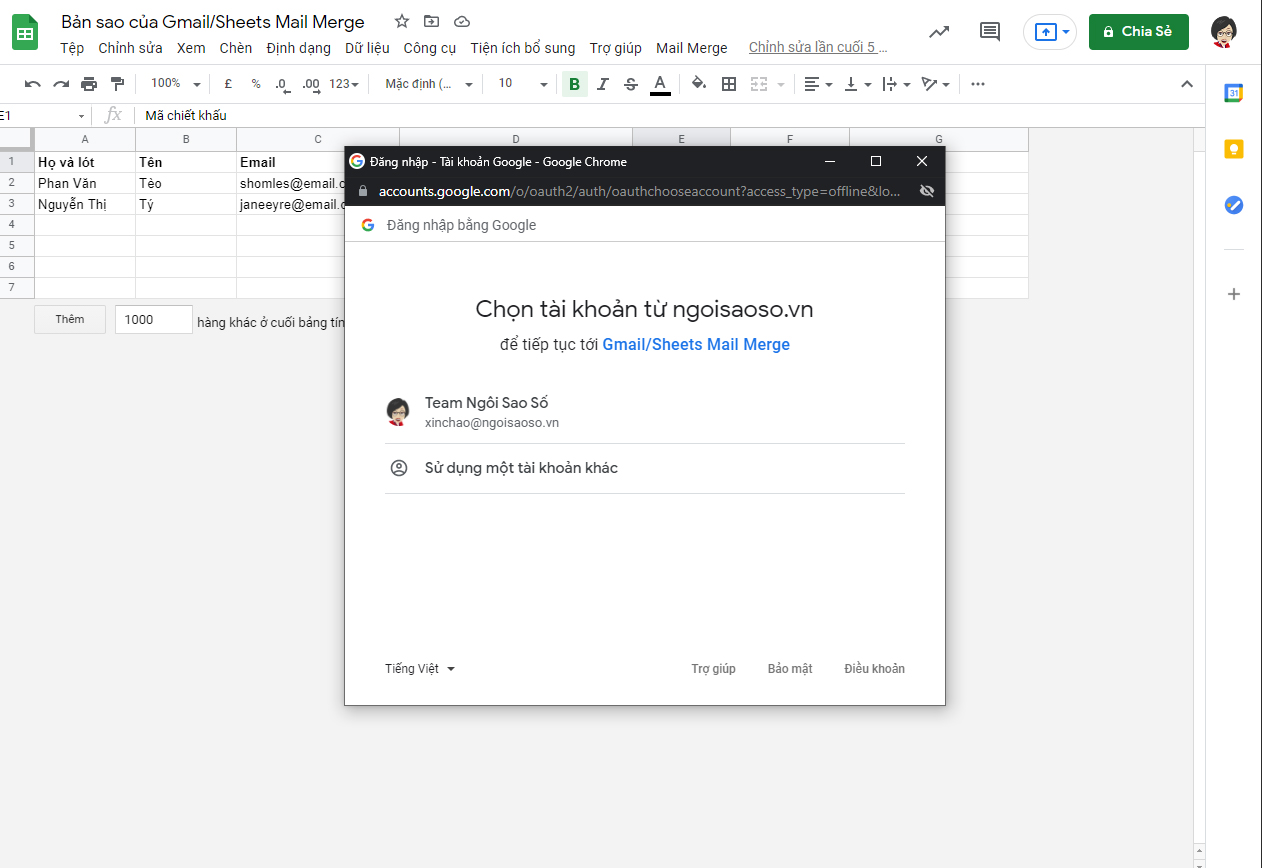
Task: Toggle the URL visibility eye icon
Action: pos(927,190)
